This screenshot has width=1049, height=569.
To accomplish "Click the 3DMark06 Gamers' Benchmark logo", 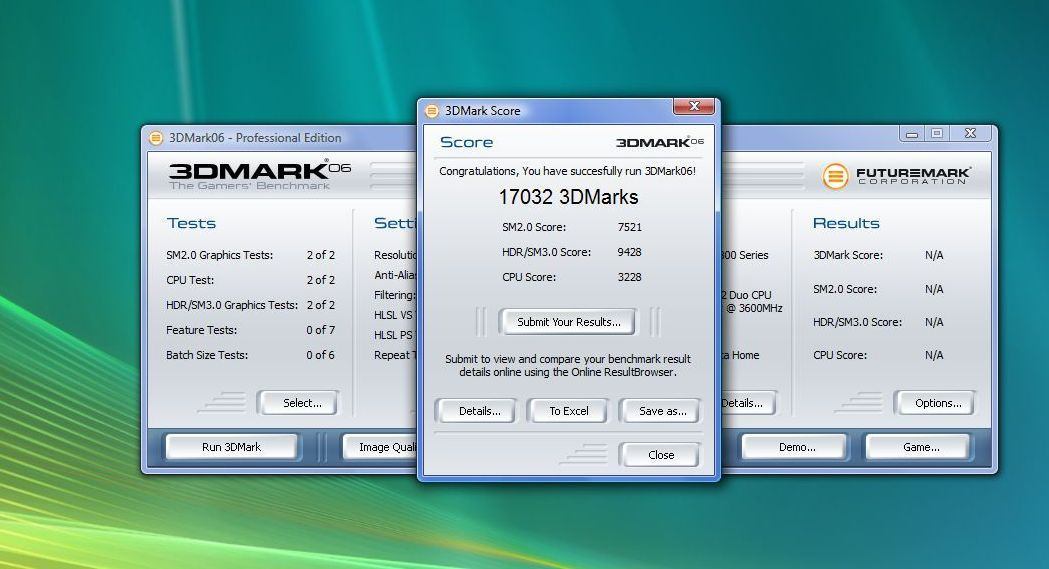I will [x=260, y=176].
